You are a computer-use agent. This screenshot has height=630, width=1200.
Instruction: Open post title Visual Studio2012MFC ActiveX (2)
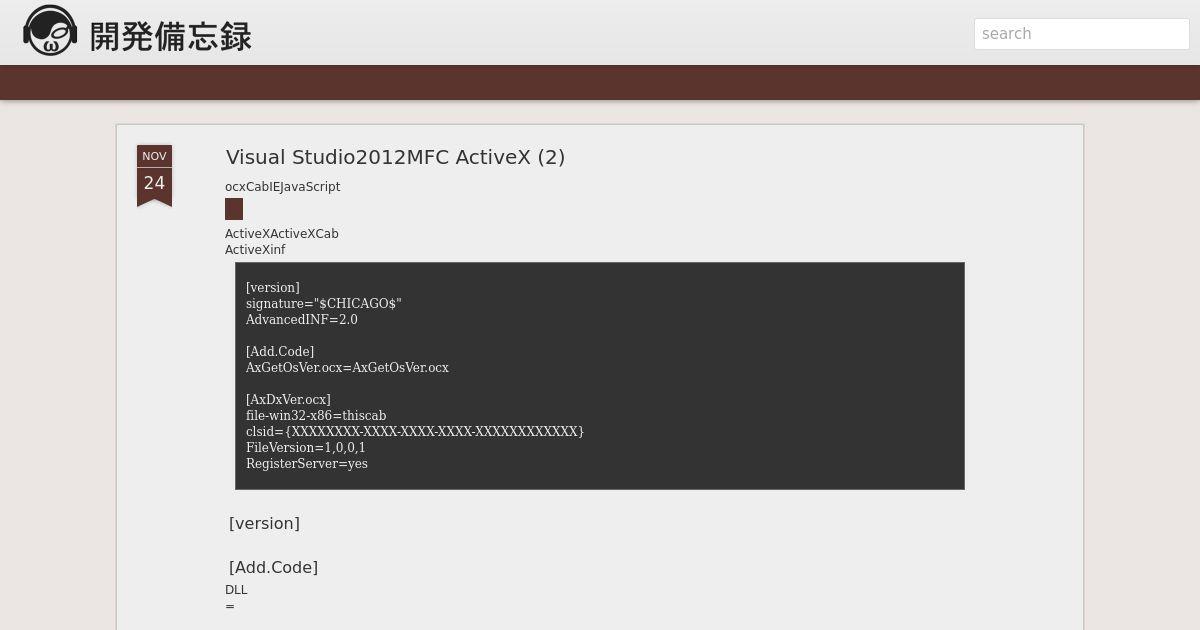click(x=396, y=157)
